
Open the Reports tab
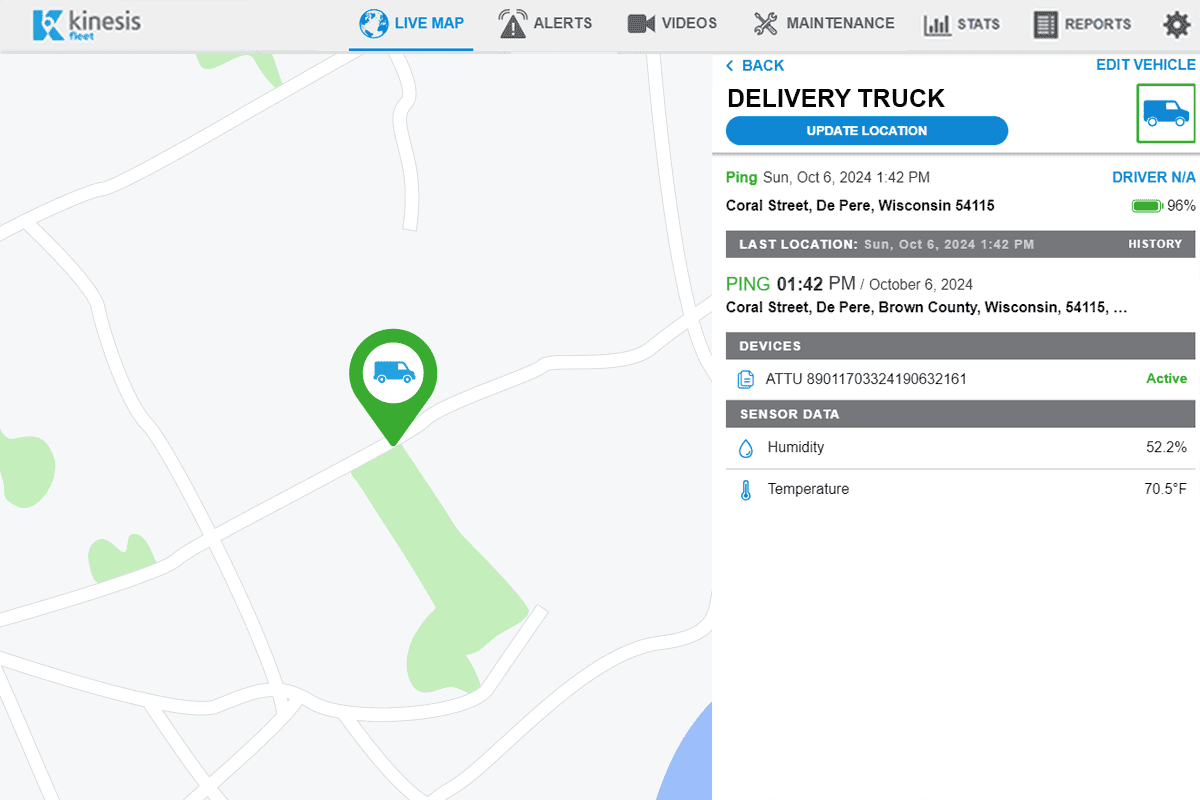click(x=1082, y=25)
